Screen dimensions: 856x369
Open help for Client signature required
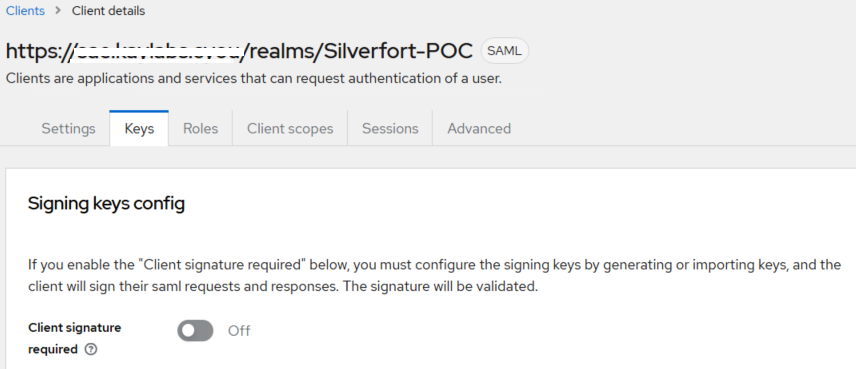pyautogui.click(x=92, y=350)
